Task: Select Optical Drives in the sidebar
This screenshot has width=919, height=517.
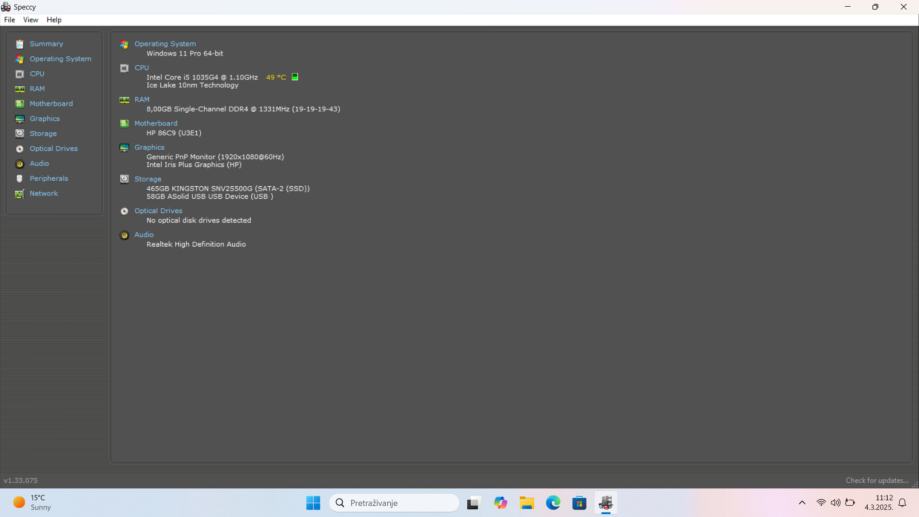Action: tap(53, 148)
